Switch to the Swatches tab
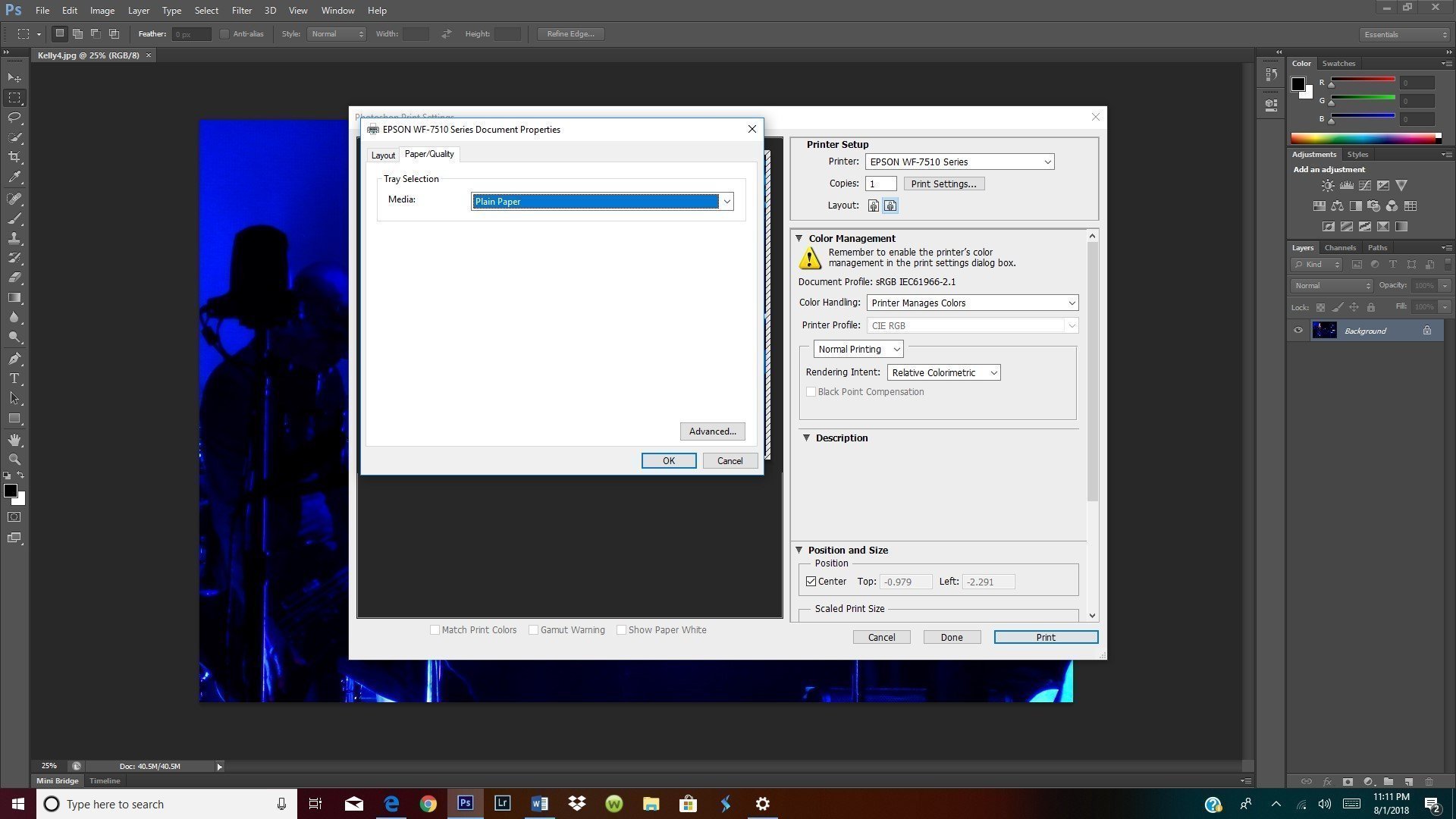The height and width of the screenshot is (819, 1456). point(1338,64)
